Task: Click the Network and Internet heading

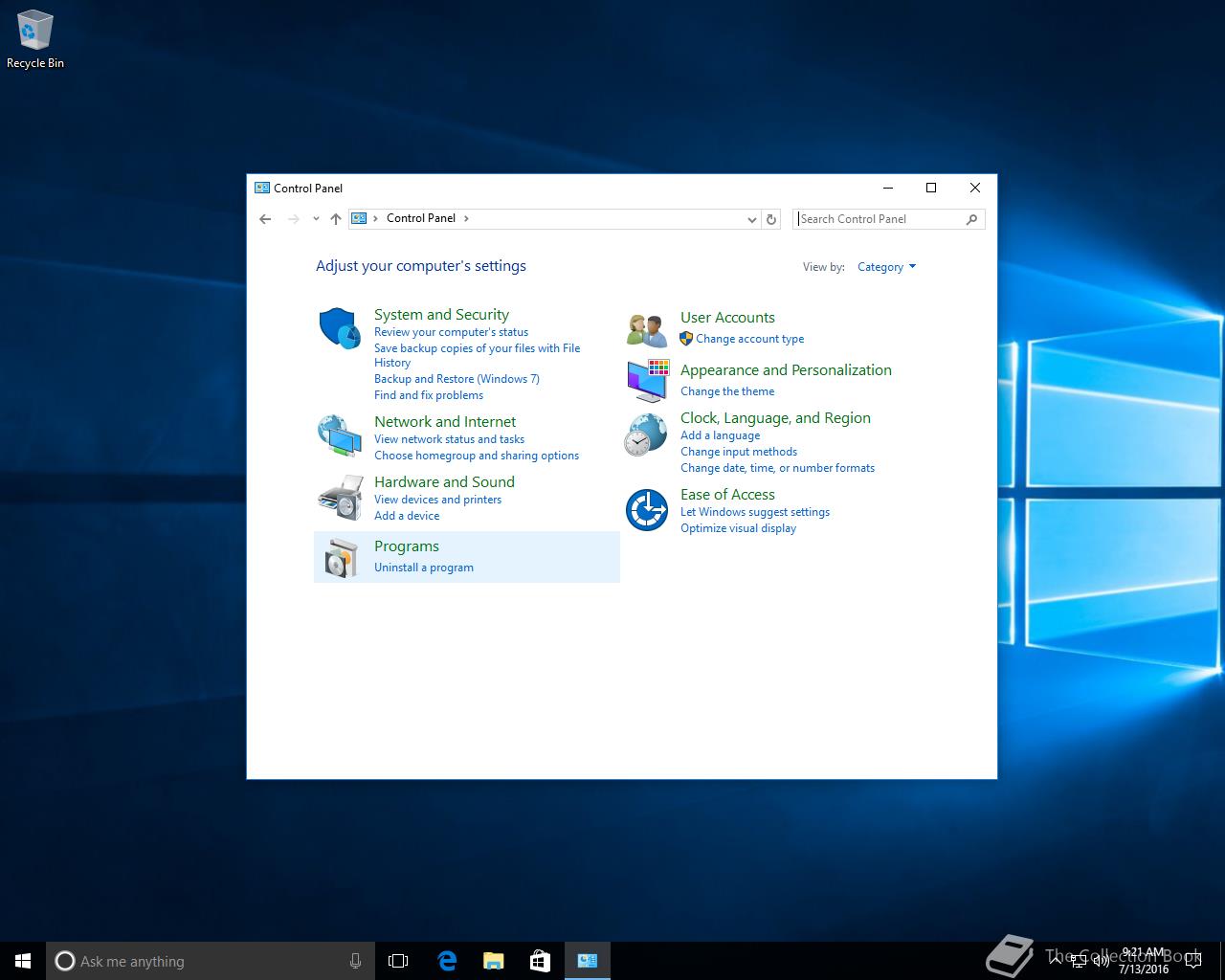Action: pos(445,422)
